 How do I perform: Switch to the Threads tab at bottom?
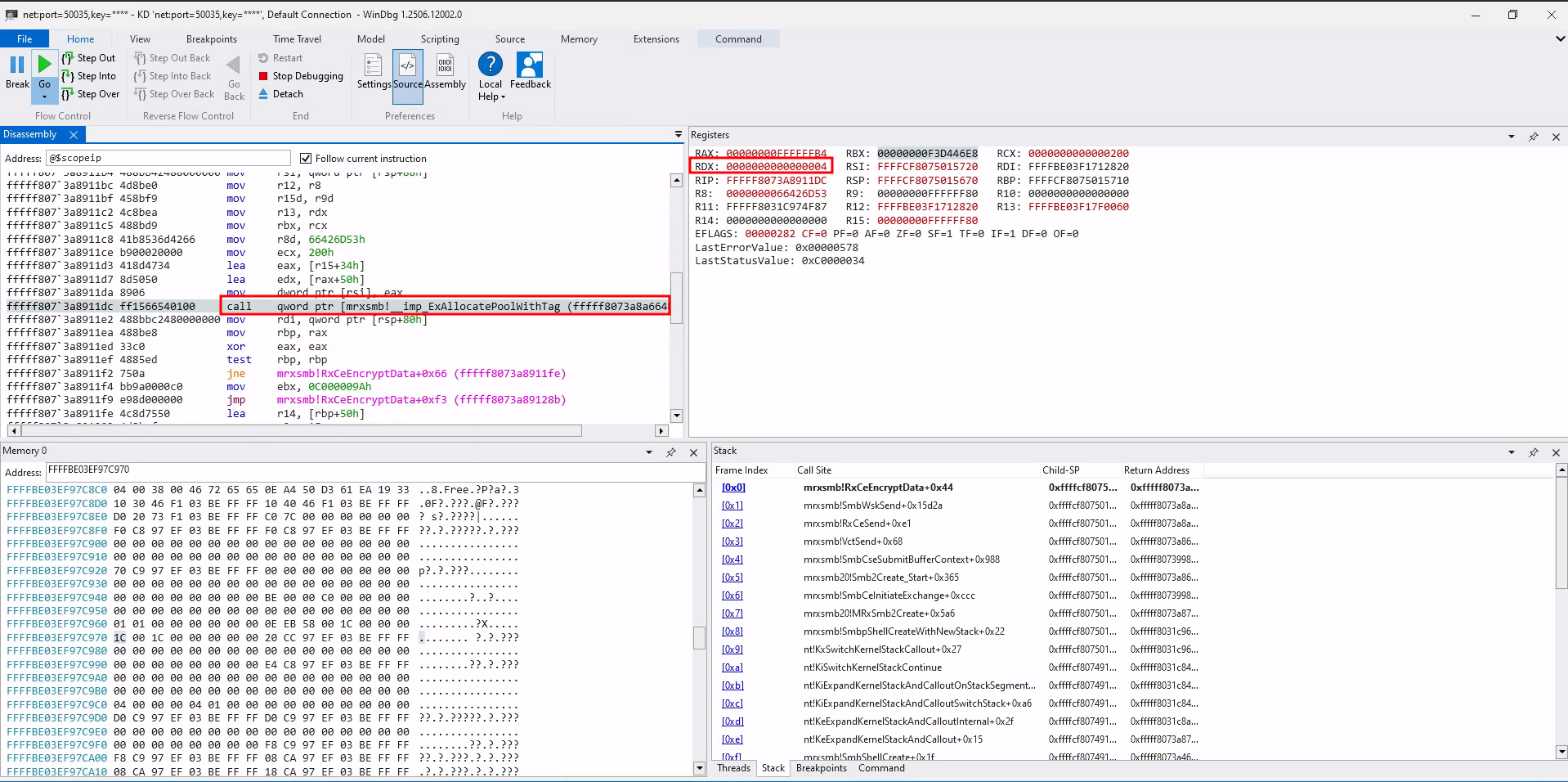coord(733,768)
